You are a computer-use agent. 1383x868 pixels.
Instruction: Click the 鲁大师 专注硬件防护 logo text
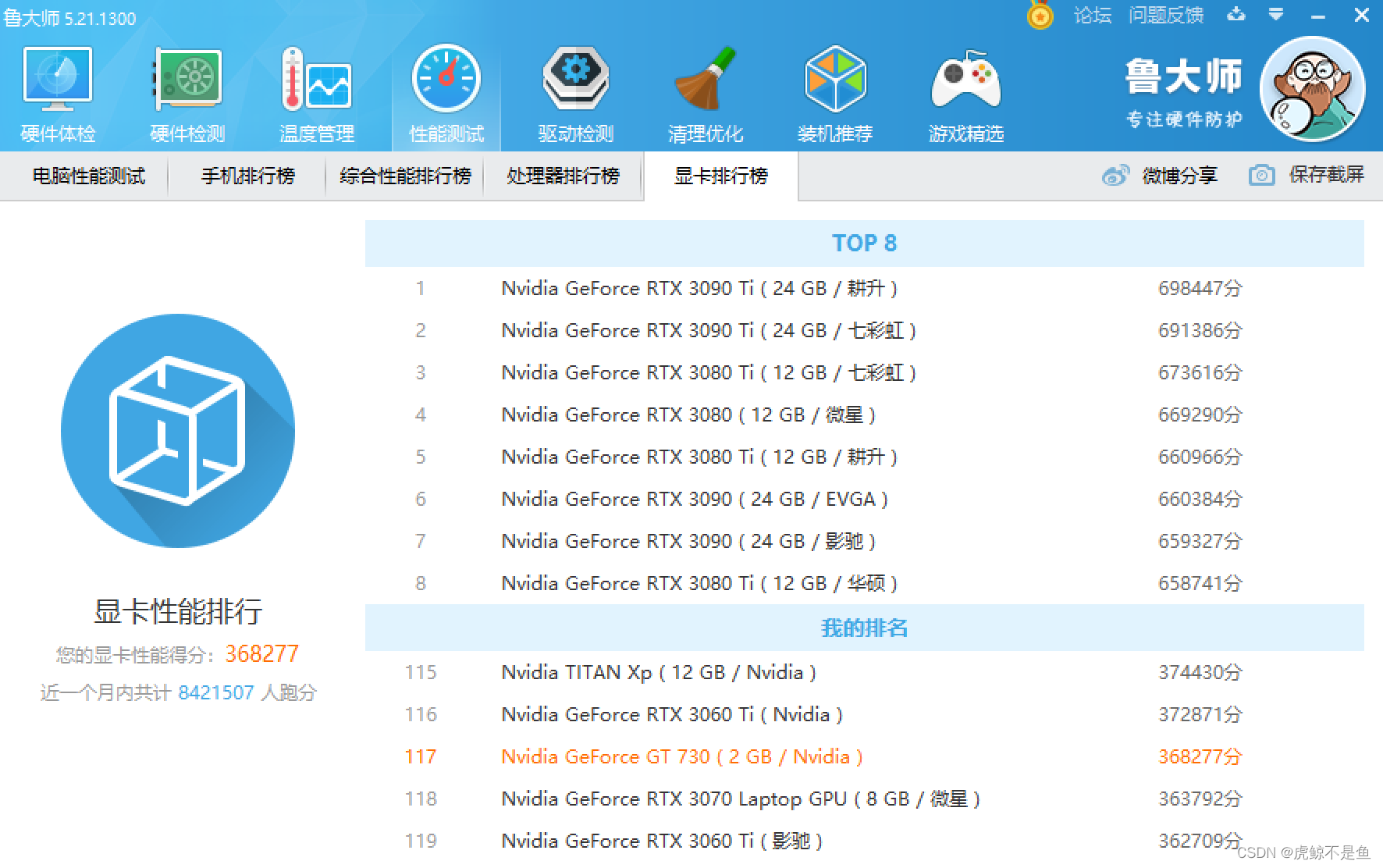coord(1183,93)
